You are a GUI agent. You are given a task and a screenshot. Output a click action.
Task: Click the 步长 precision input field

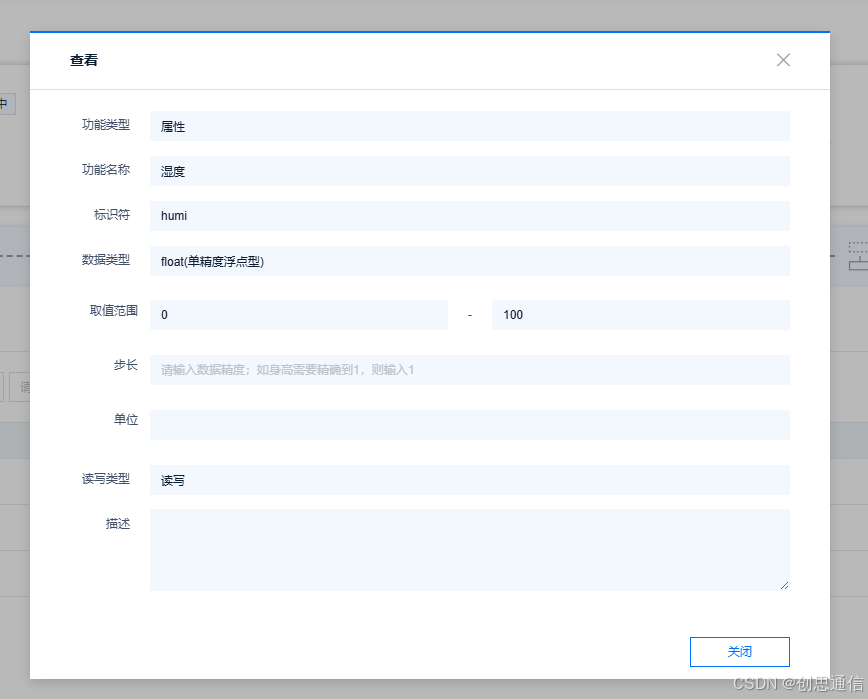(x=469, y=370)
